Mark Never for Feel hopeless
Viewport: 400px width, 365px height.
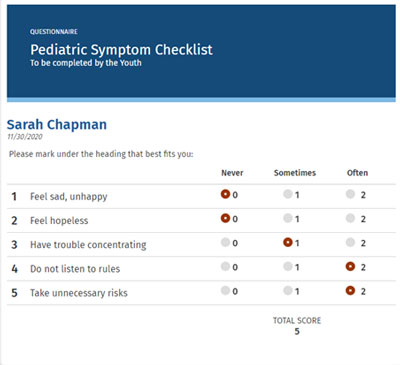[x=225, y=218]
